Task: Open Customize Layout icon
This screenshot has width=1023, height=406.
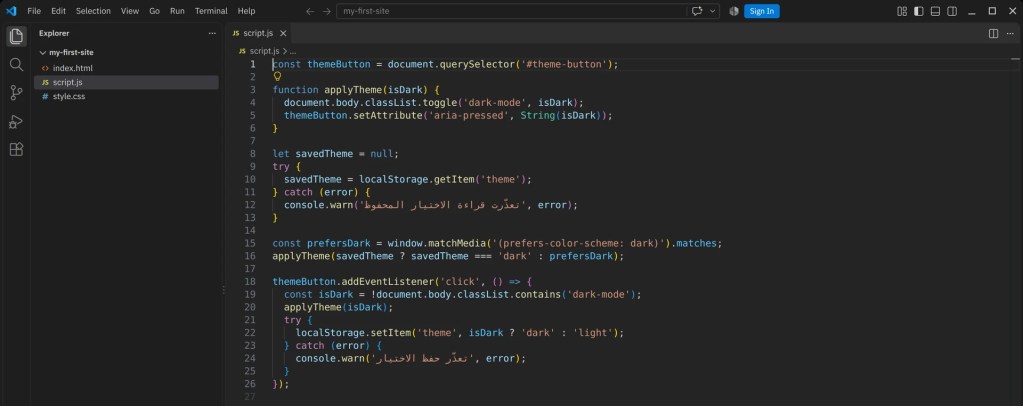Action: [902, 11]
